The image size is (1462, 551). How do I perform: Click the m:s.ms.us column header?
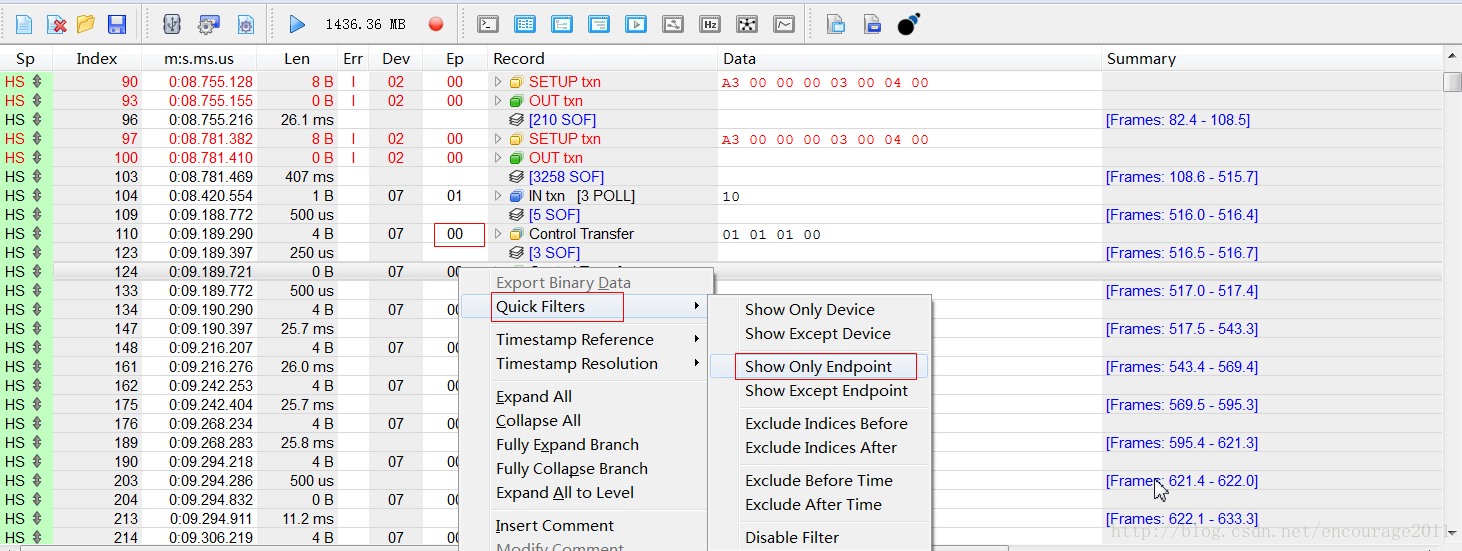199,59
